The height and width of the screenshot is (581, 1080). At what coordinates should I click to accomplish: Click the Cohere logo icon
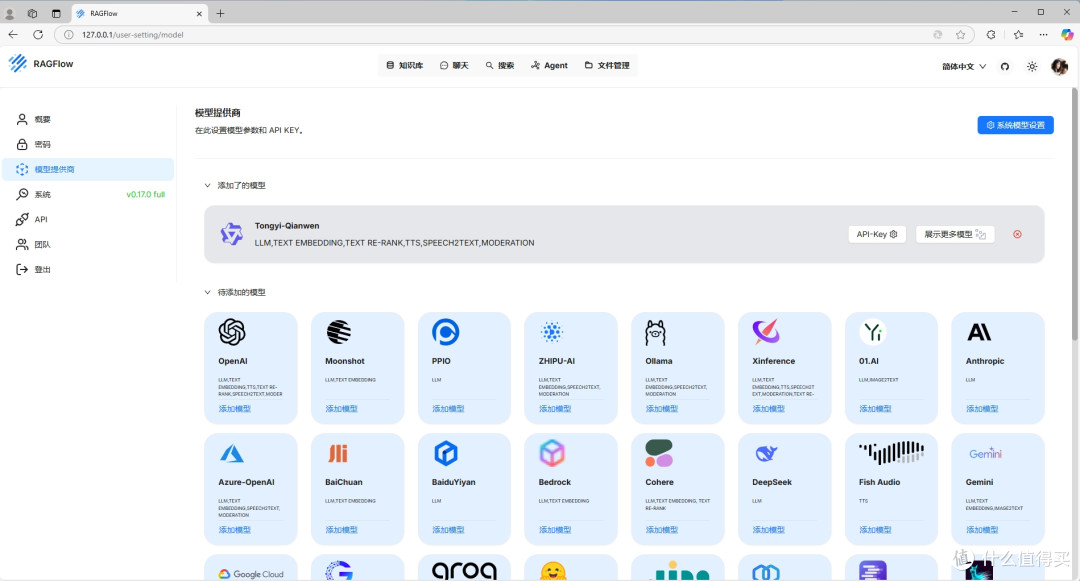tap(659, 453)
